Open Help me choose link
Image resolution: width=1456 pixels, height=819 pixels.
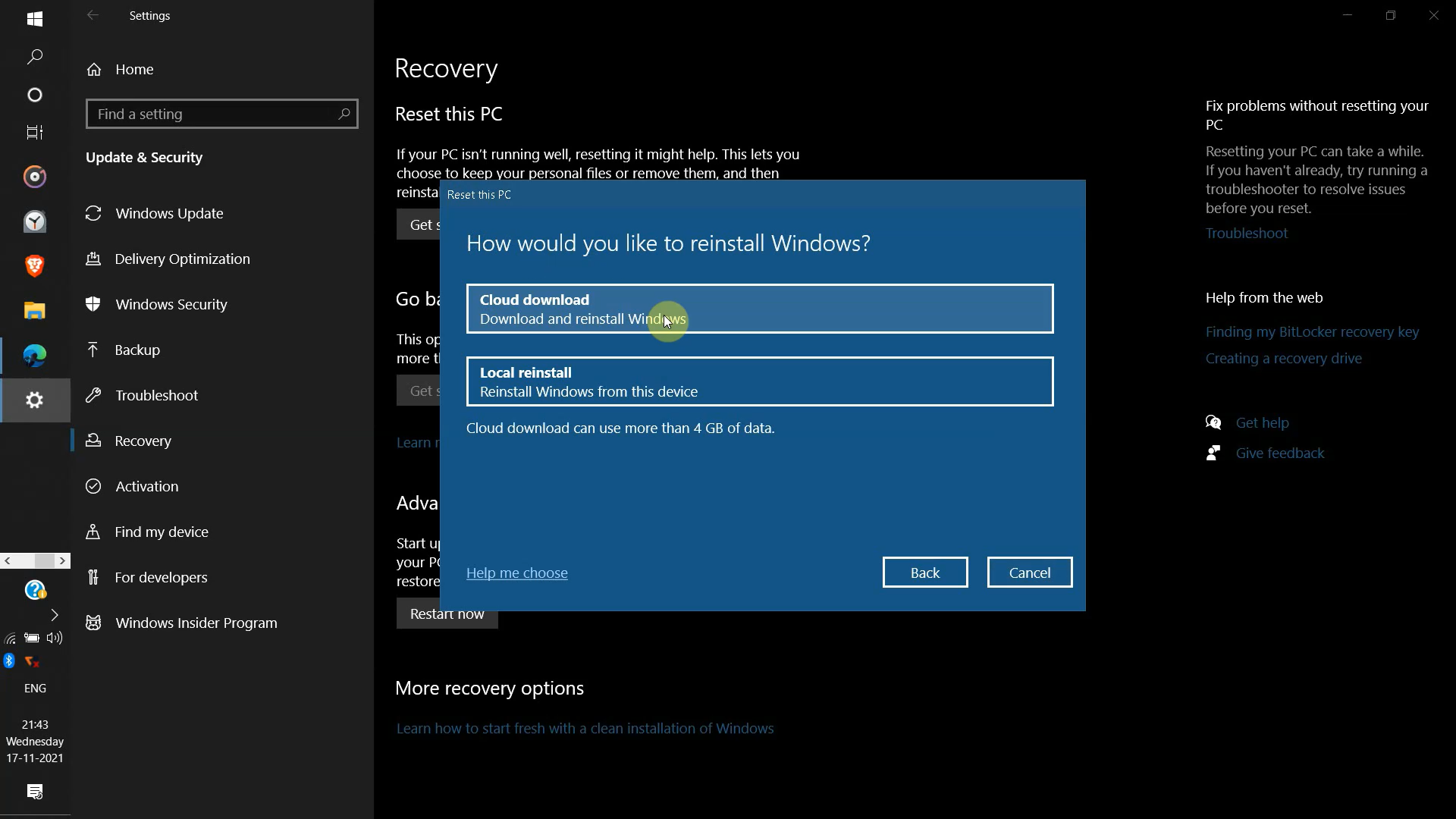tap(516, 573)
